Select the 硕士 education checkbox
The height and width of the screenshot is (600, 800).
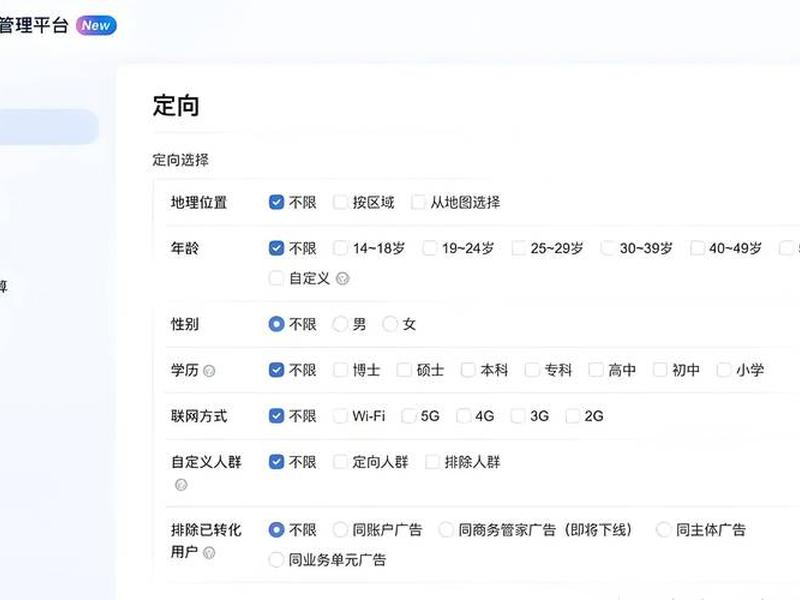point(404,370)
